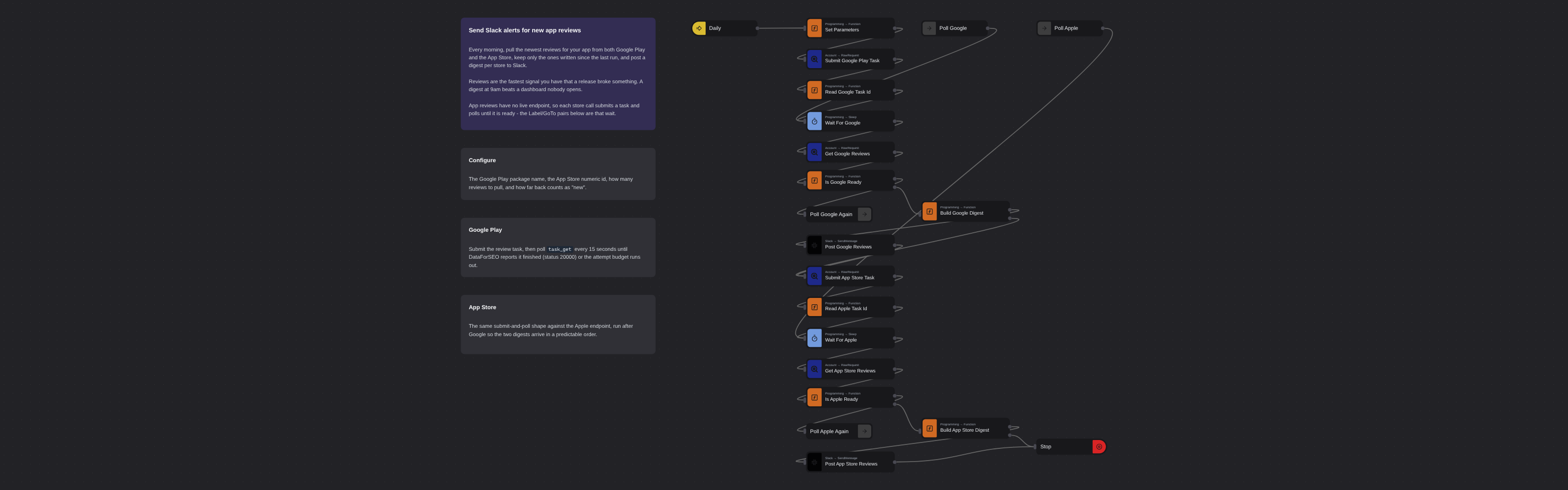Select the App Store note heading
The height and width of the screenshot is (490, 1568).
(482, 307)
